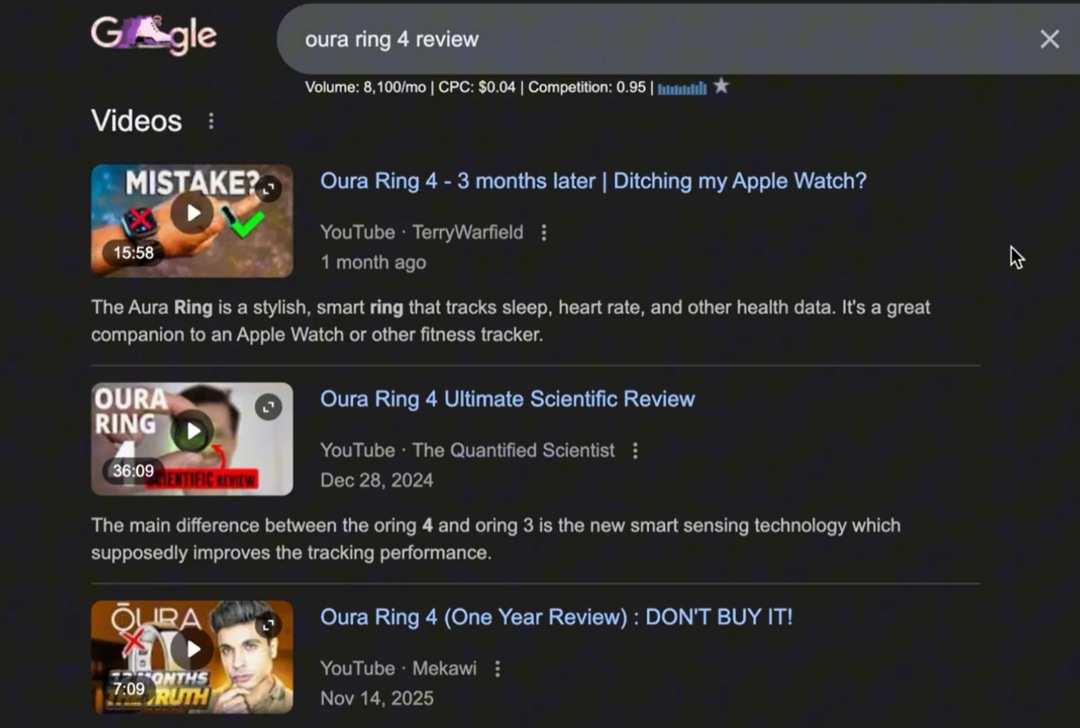Open more options next to TerryWarfield
The height and width of the screenshot is (728, 1080).
tap(544, 233)
